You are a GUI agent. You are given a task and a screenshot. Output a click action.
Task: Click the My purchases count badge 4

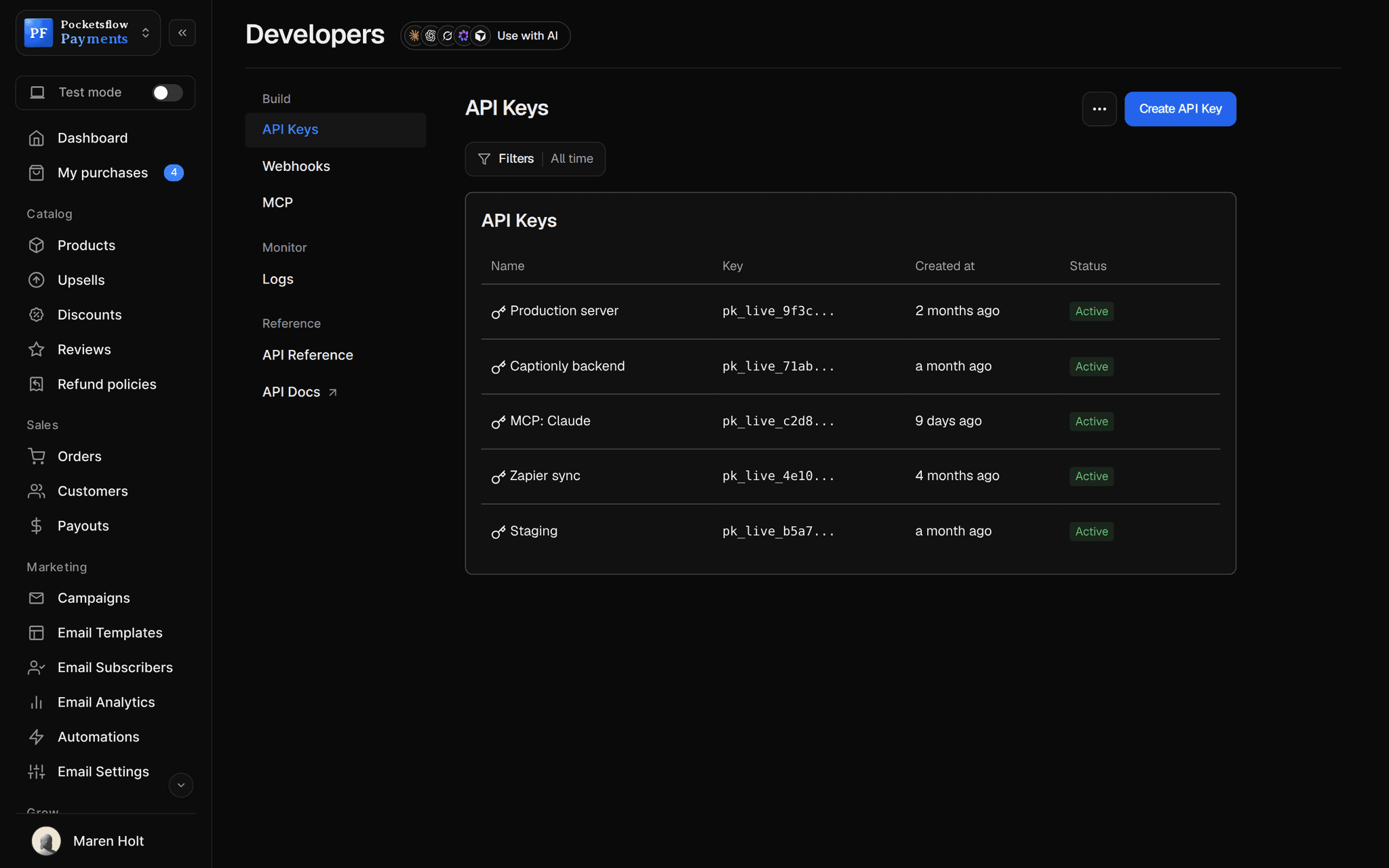click(174, 173)
